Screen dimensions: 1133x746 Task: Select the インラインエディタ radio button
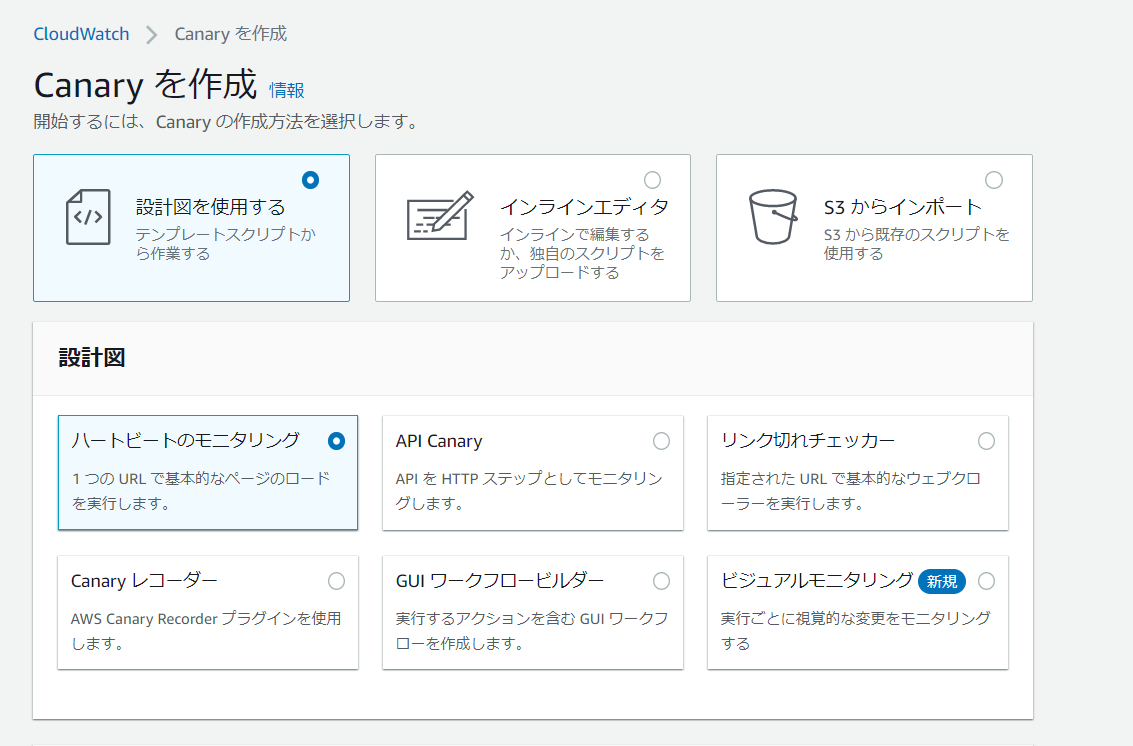point(652,180)
